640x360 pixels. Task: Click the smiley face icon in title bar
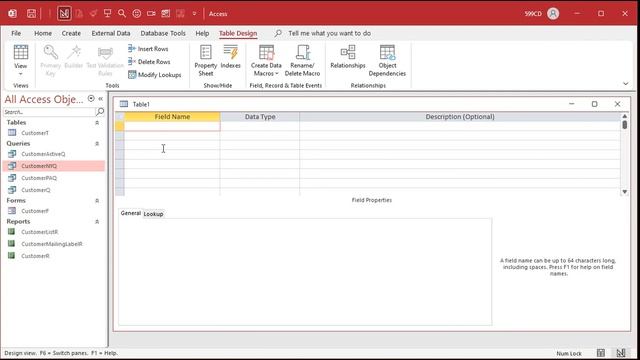click(137, 13)
